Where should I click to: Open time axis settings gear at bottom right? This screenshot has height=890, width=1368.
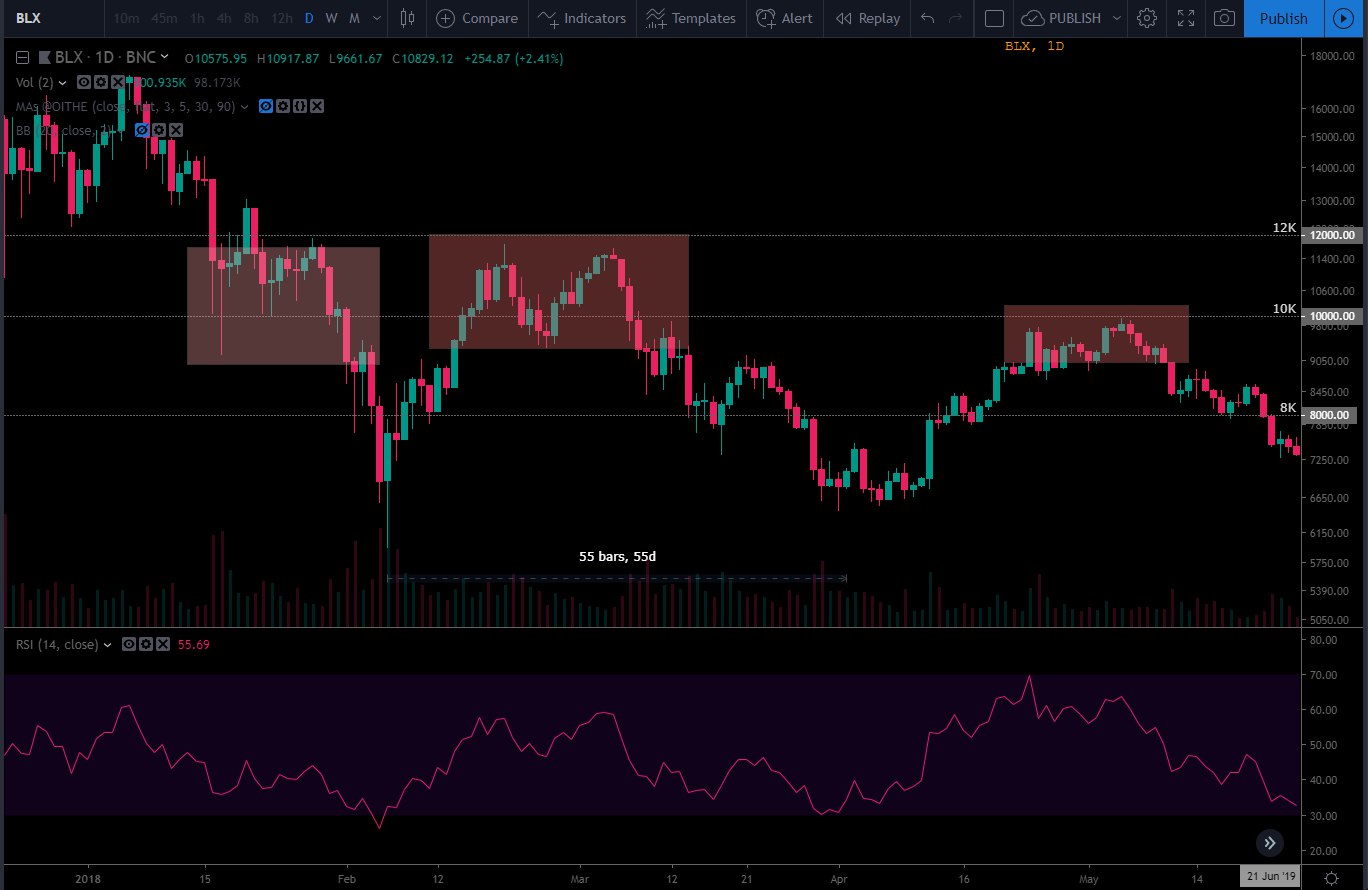pos(1331,876)
